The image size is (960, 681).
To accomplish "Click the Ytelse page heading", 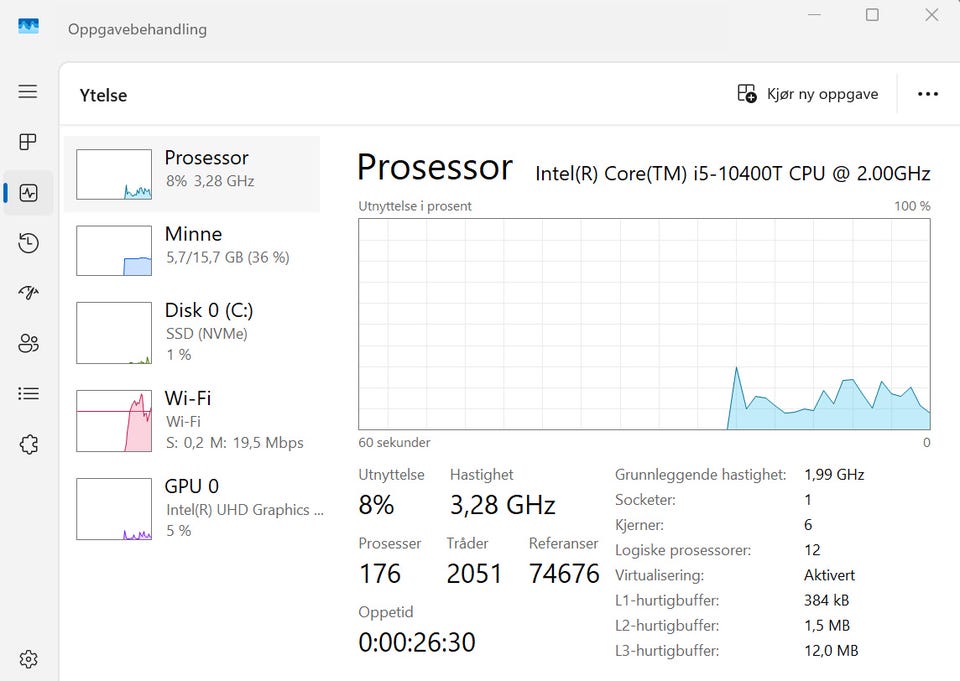I will pyautogui.click(x=103, y=96).
